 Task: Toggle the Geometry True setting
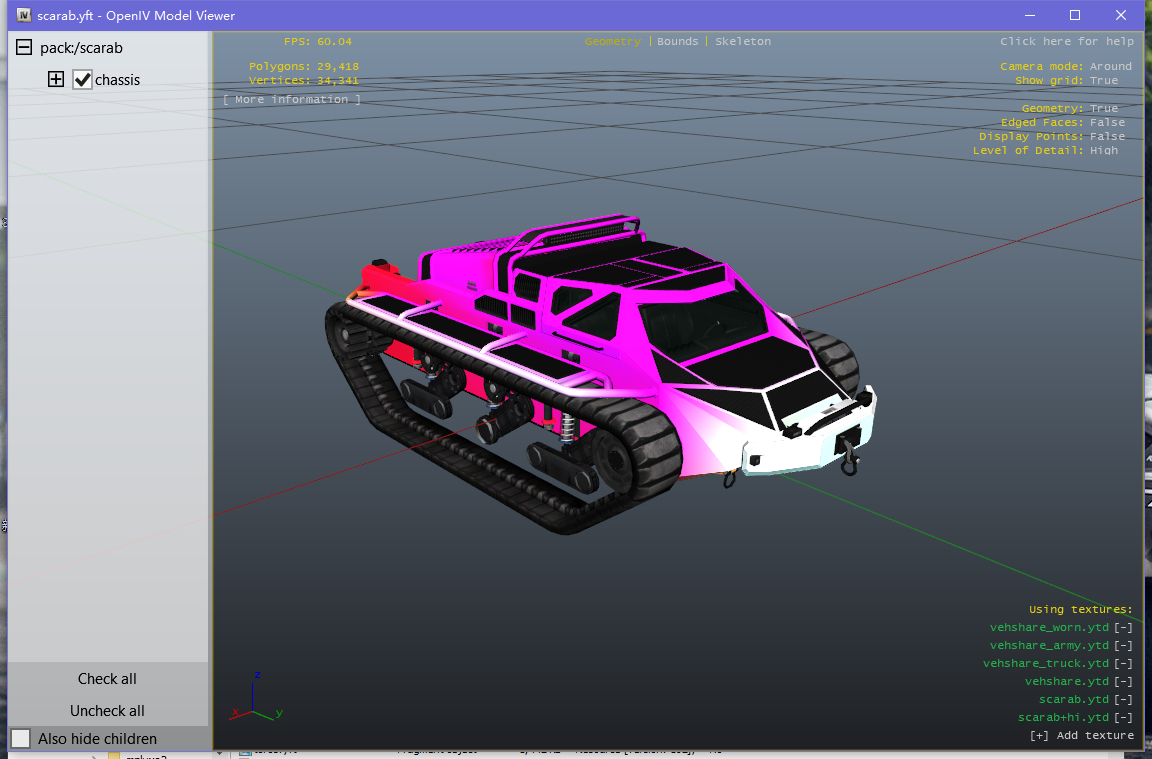[x=1104, y=108]
